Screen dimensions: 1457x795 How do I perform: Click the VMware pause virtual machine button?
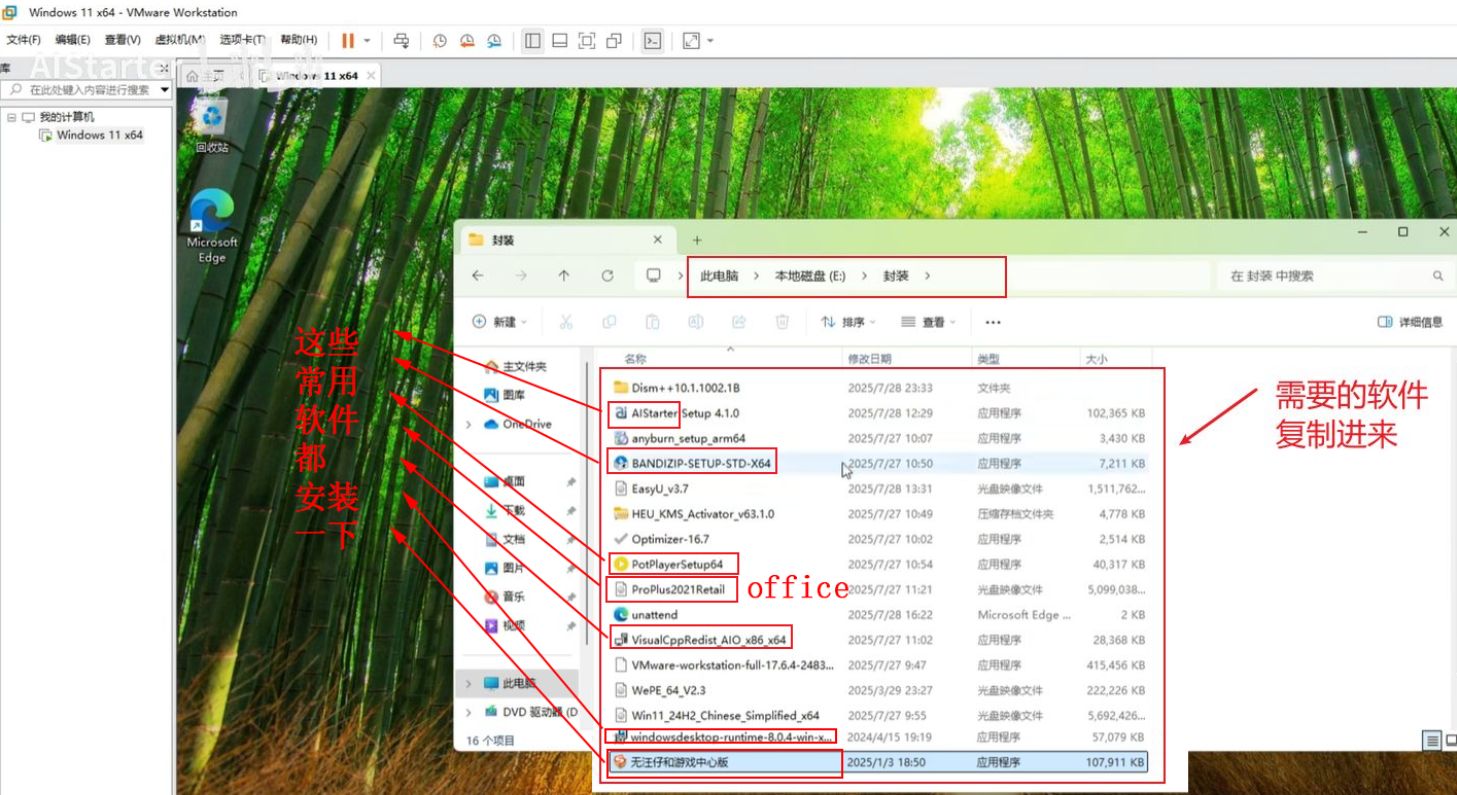click(x=347, y=41)
